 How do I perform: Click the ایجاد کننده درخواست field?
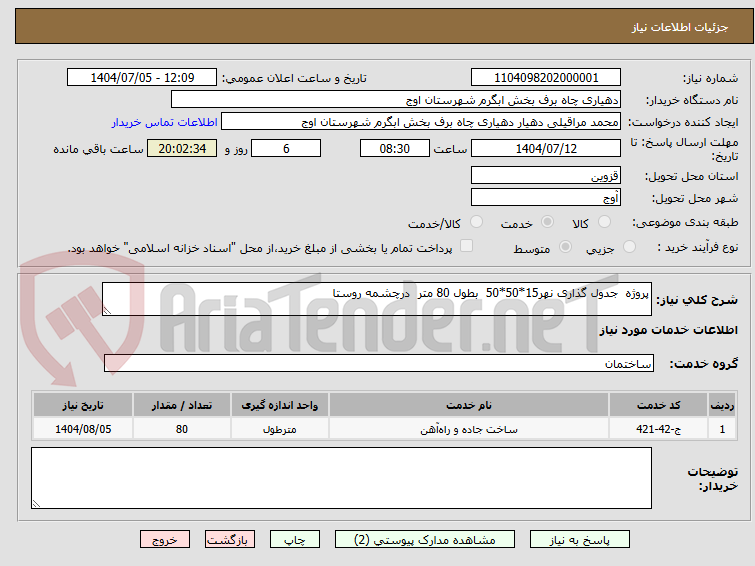click(x=421, y=122)
